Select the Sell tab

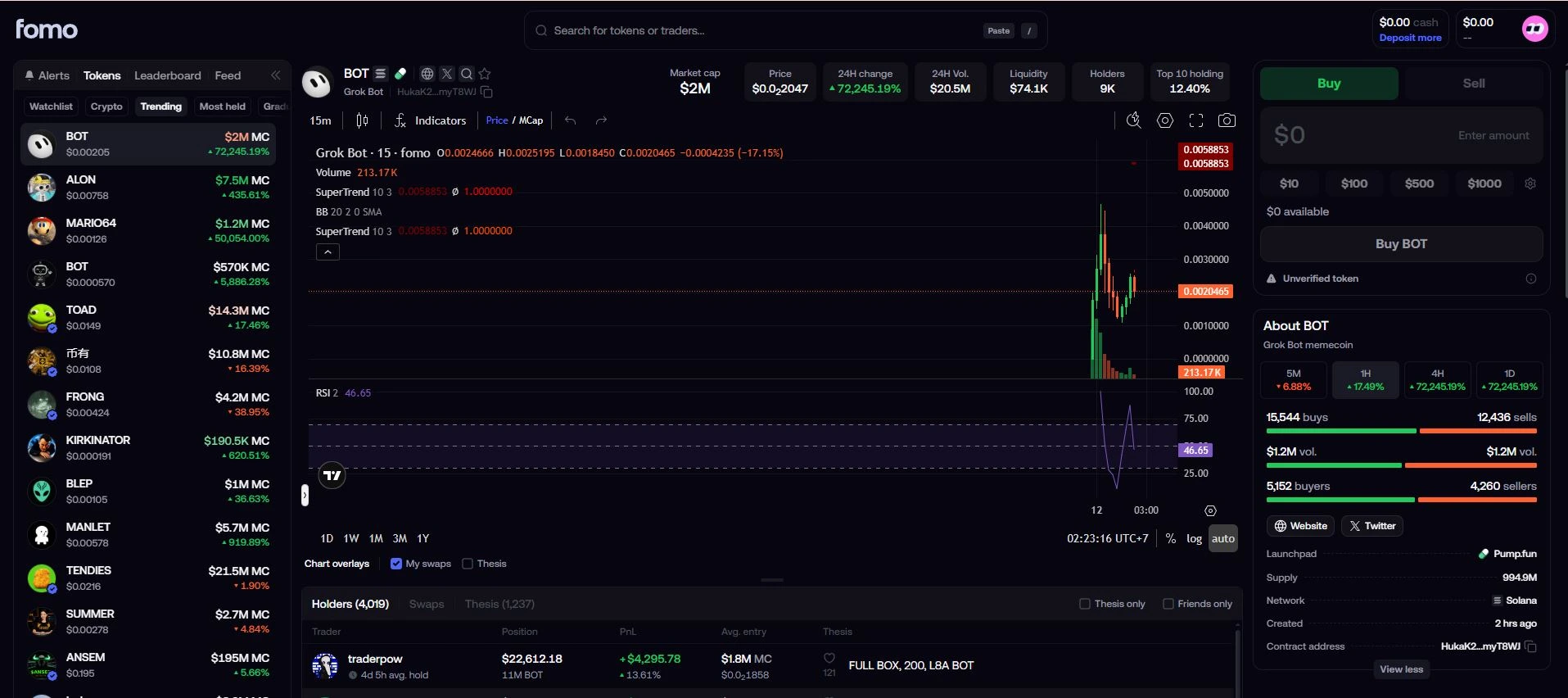(1474, 84)
